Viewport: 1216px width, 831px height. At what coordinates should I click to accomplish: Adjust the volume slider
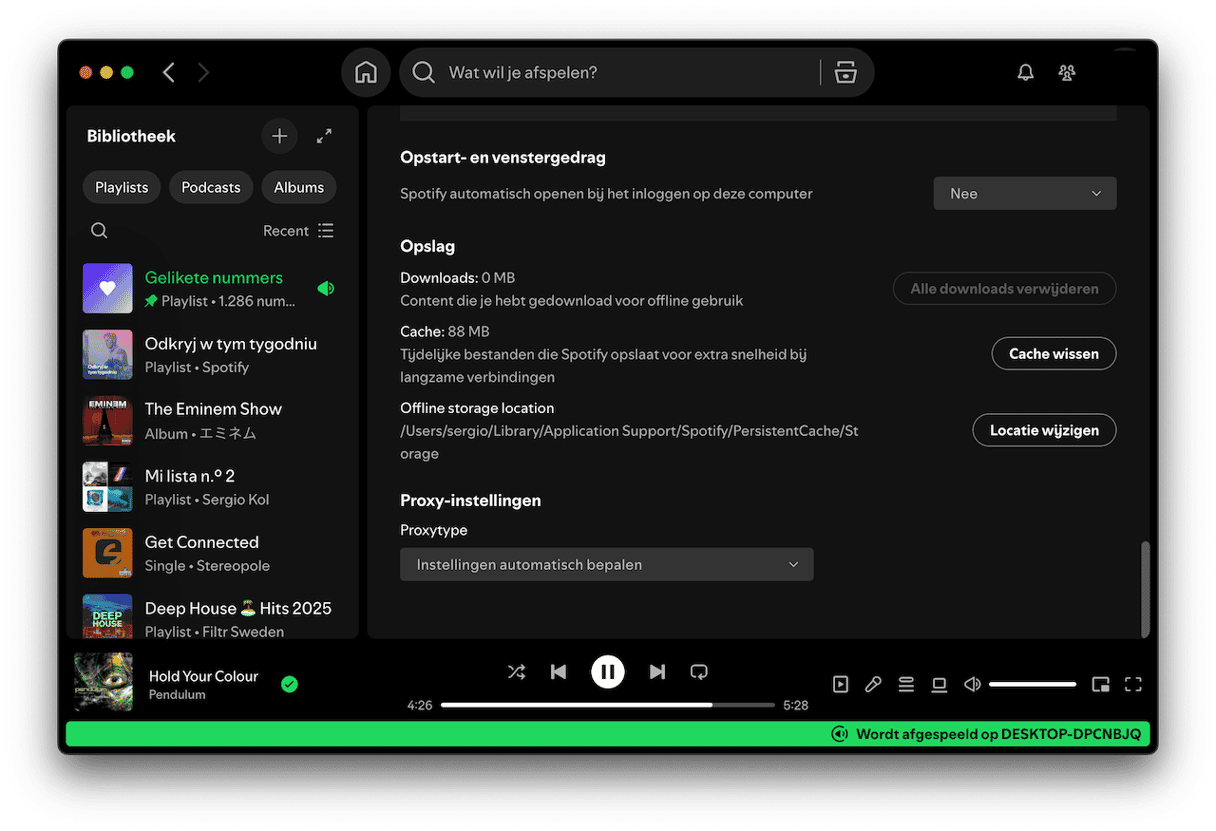[x=1033, y=684]
